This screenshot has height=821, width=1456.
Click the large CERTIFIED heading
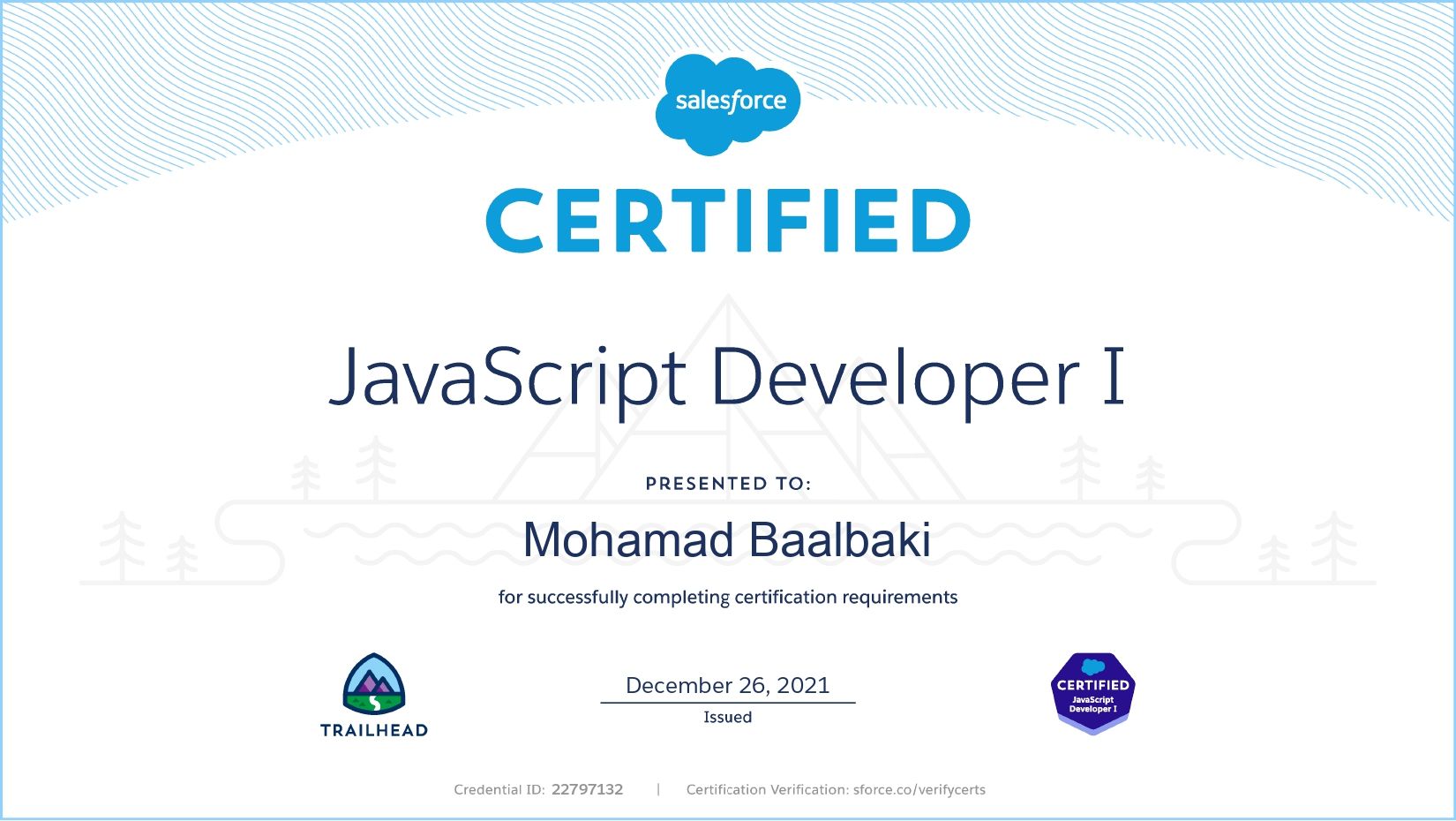click(728, 220)
